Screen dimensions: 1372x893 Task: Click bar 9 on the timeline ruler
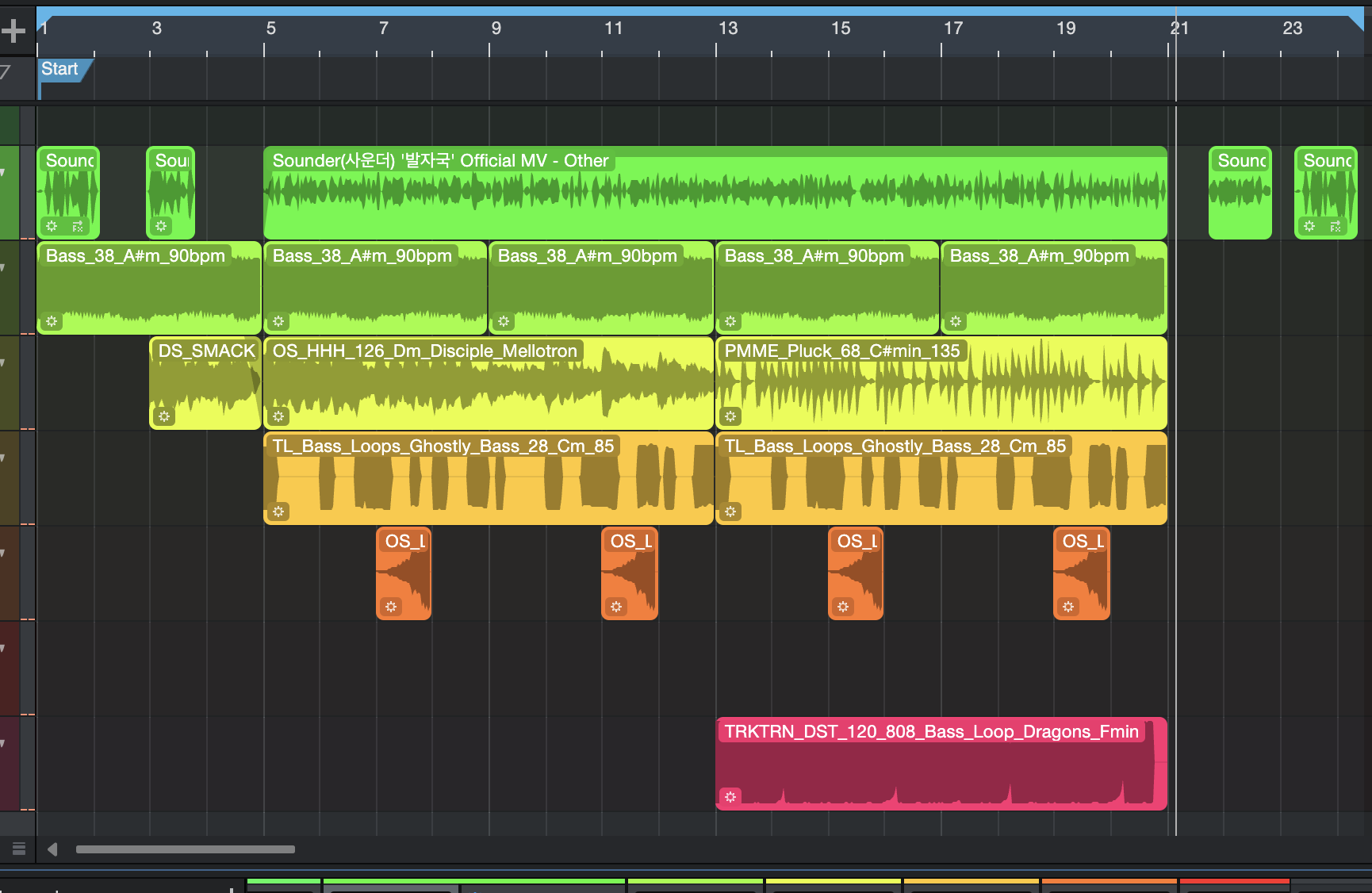tap(496, 29)
